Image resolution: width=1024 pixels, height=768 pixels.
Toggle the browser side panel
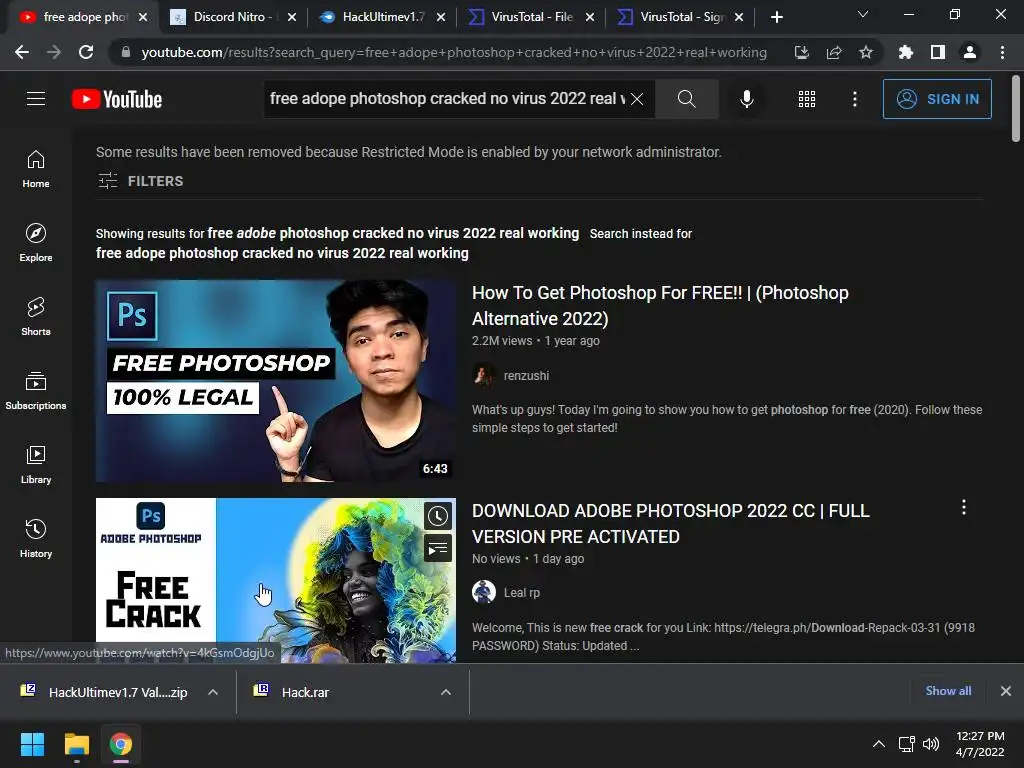click(x=937, y=52)
